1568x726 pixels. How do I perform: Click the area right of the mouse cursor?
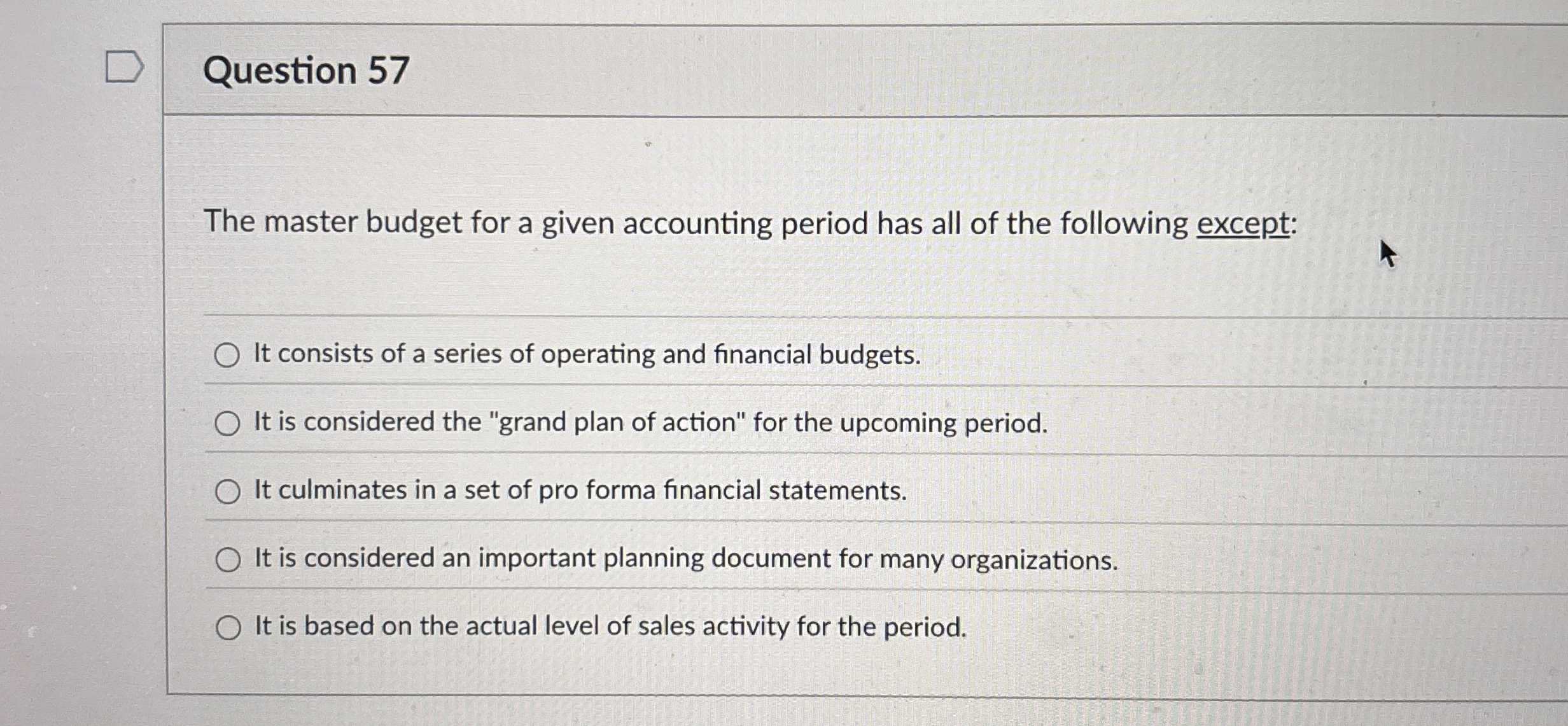[x=1464, y=255]
